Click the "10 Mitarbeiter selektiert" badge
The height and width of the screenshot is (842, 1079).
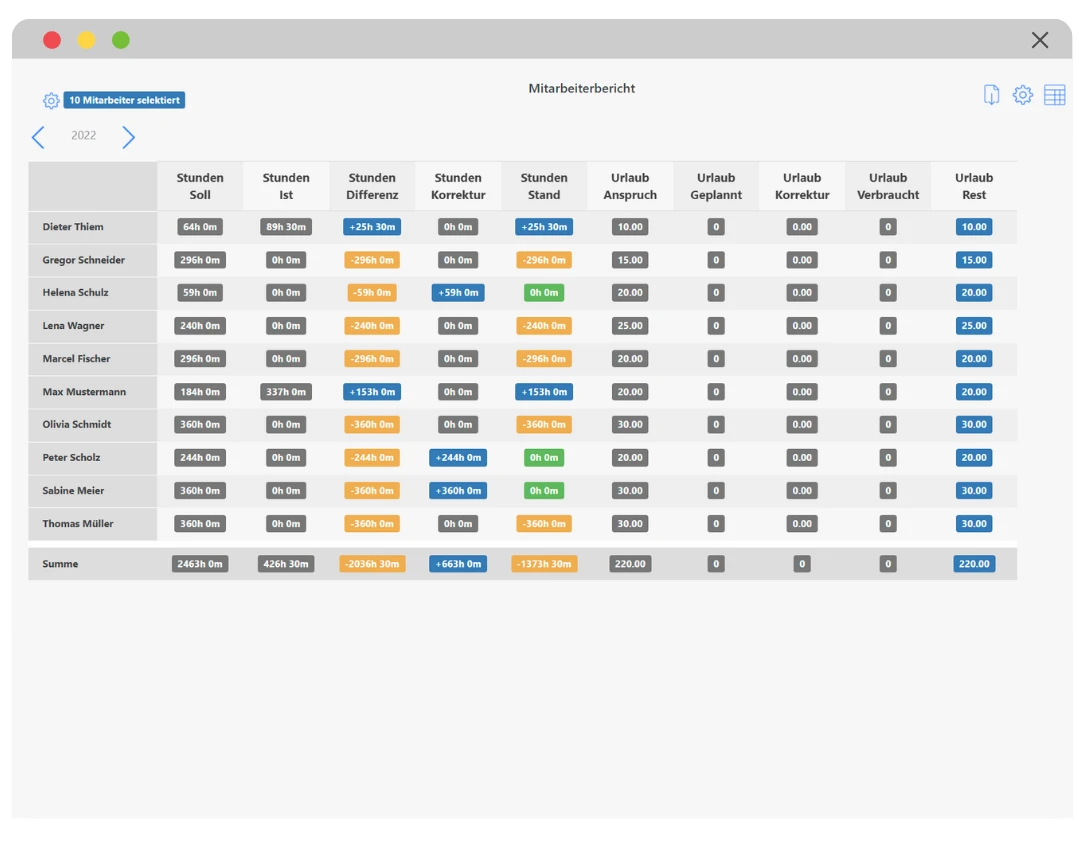[124, 100]
